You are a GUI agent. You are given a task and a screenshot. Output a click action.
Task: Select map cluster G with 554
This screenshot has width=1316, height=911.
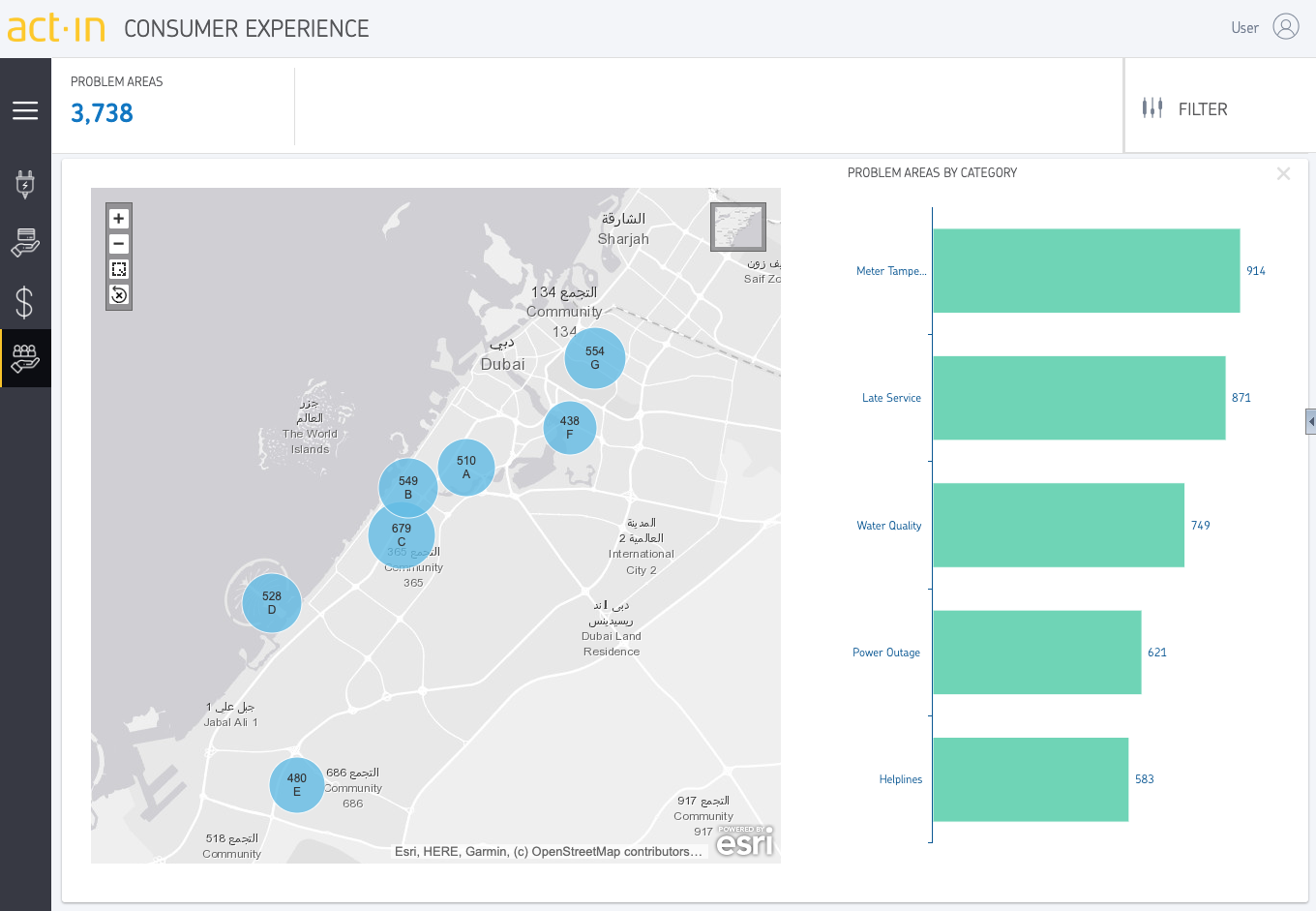point(595,358)
